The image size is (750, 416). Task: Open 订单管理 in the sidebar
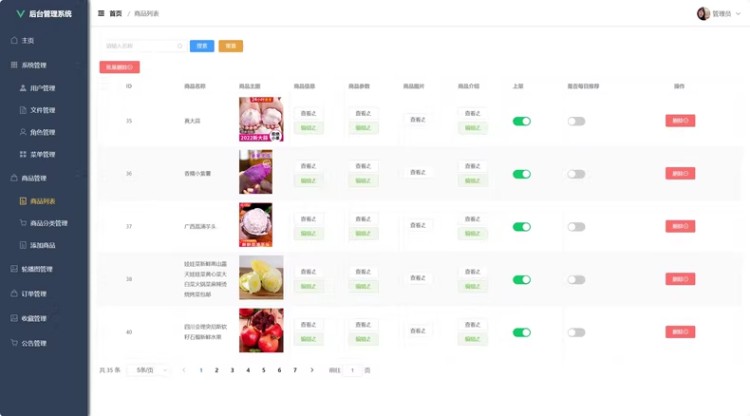point(34,294)
